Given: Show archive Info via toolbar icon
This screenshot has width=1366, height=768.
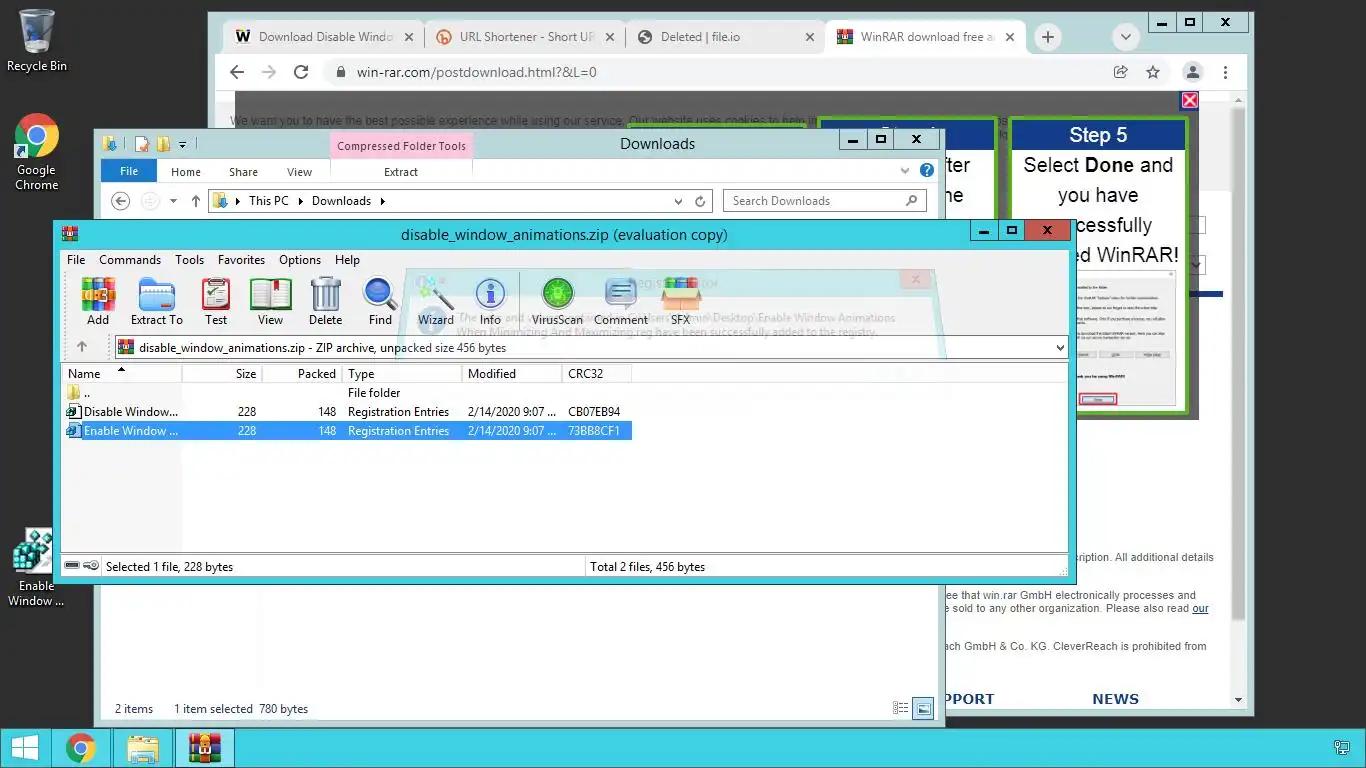Looking at the screenshot, I should [x=490, y=302].
